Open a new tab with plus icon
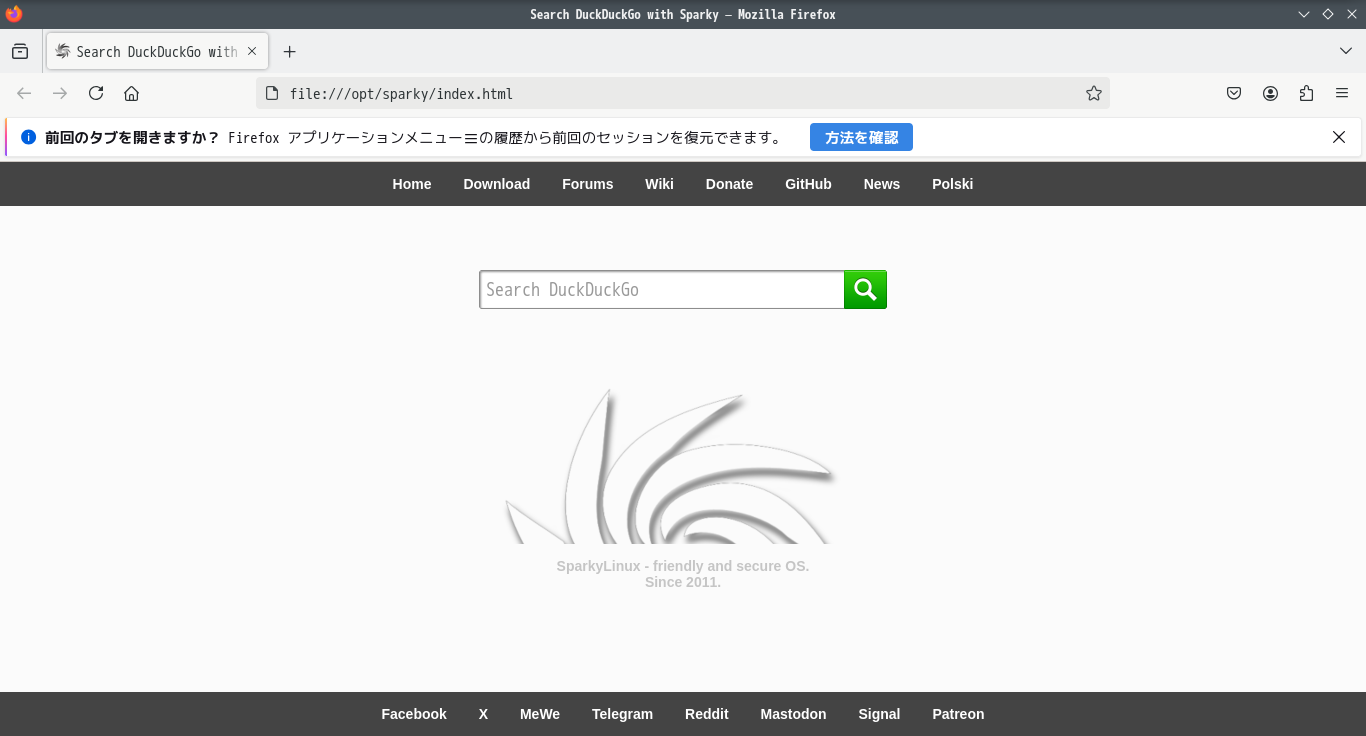 [x=290, y=51]
